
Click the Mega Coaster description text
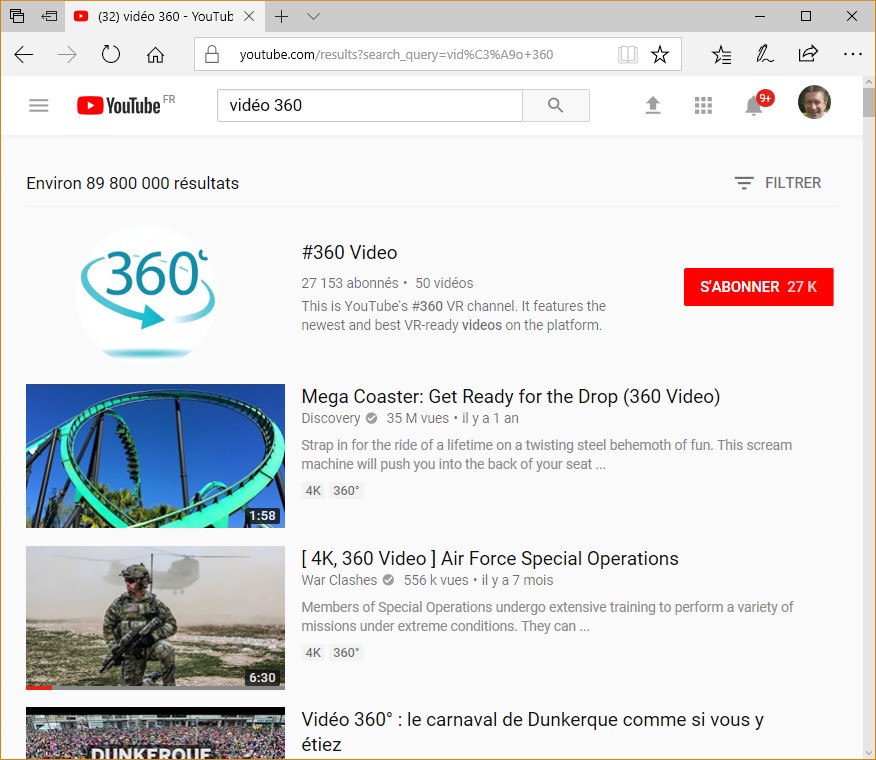[546, 454]
